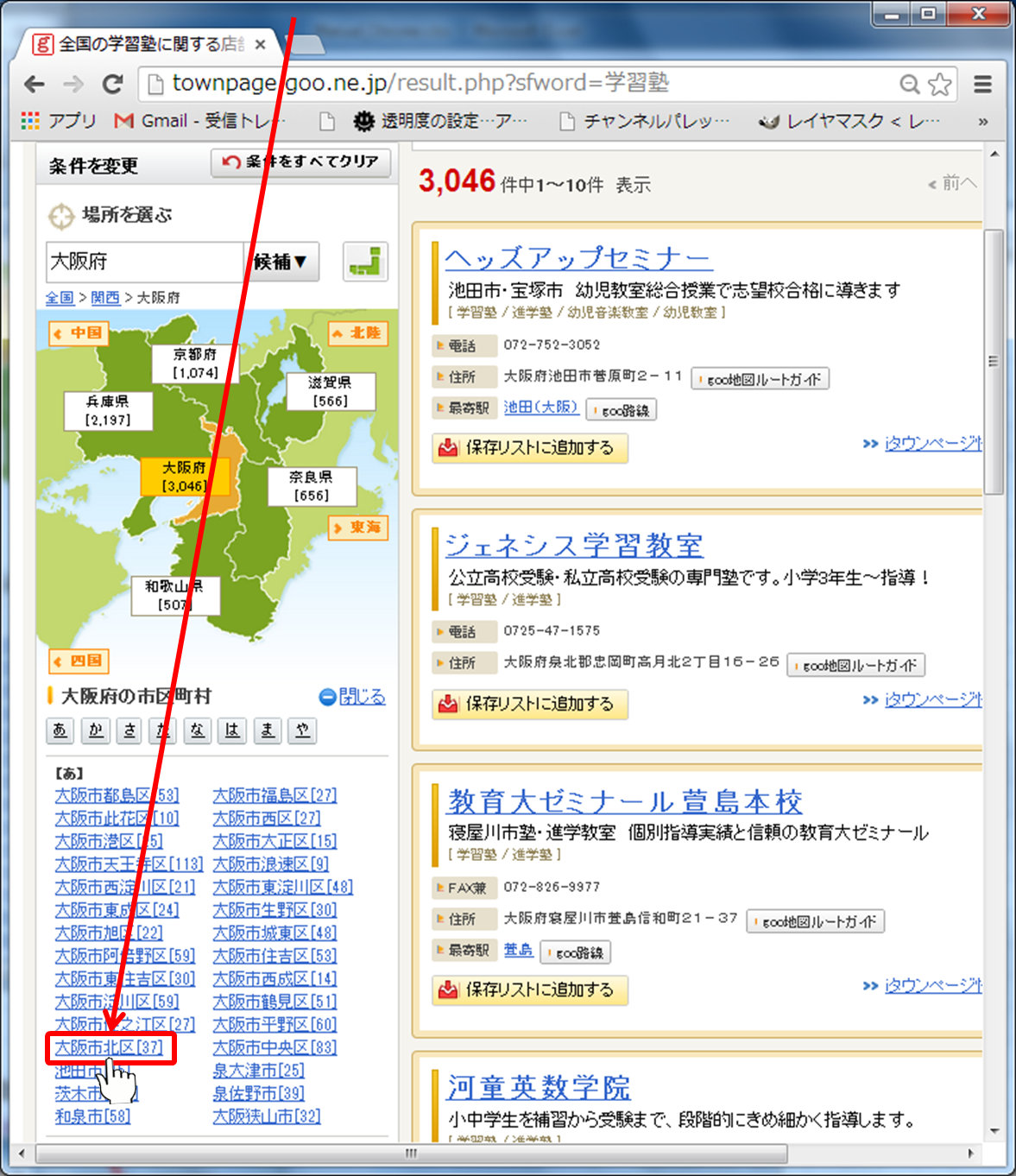This screenshot has height=1176, width=1016.
Task: Click the browser back arrow icon
Action: [x=35, y=84]
